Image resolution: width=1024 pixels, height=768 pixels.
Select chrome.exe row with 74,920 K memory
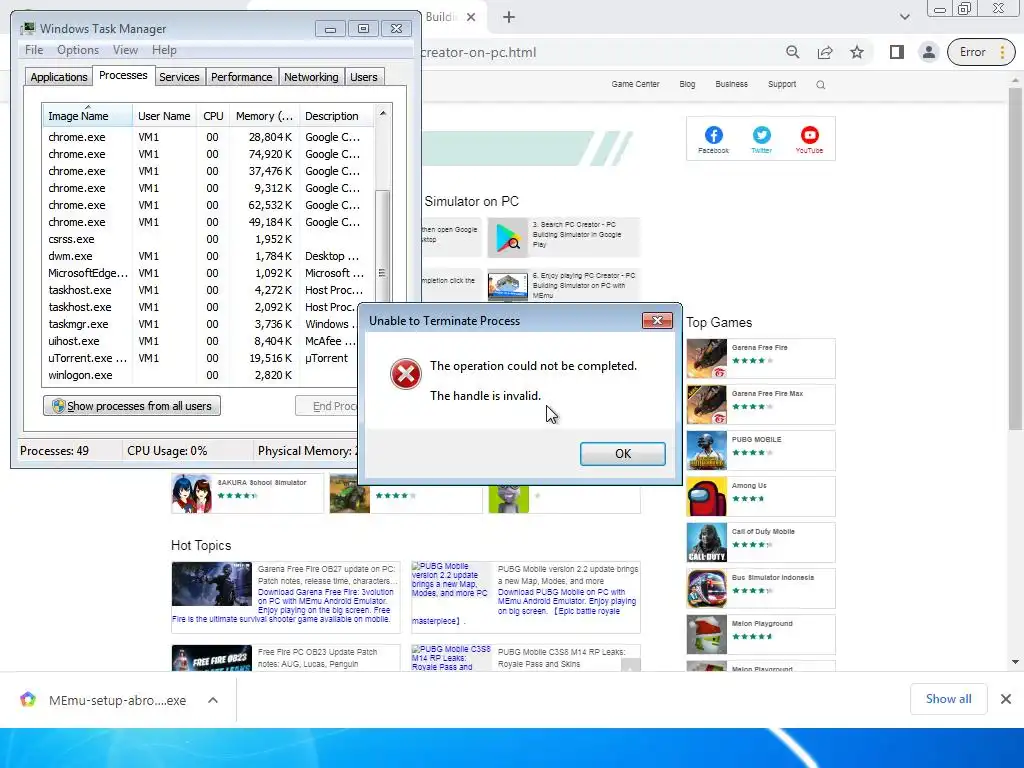click(x=208, y=154)
